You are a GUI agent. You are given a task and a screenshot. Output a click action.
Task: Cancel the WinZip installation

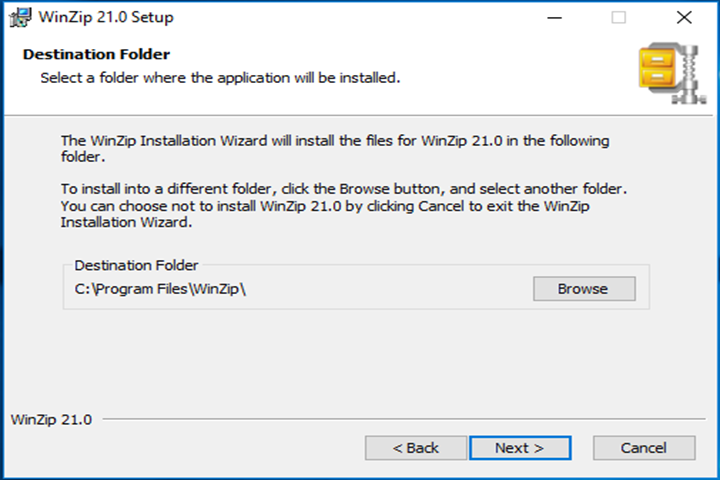click(x=644, y=447)
